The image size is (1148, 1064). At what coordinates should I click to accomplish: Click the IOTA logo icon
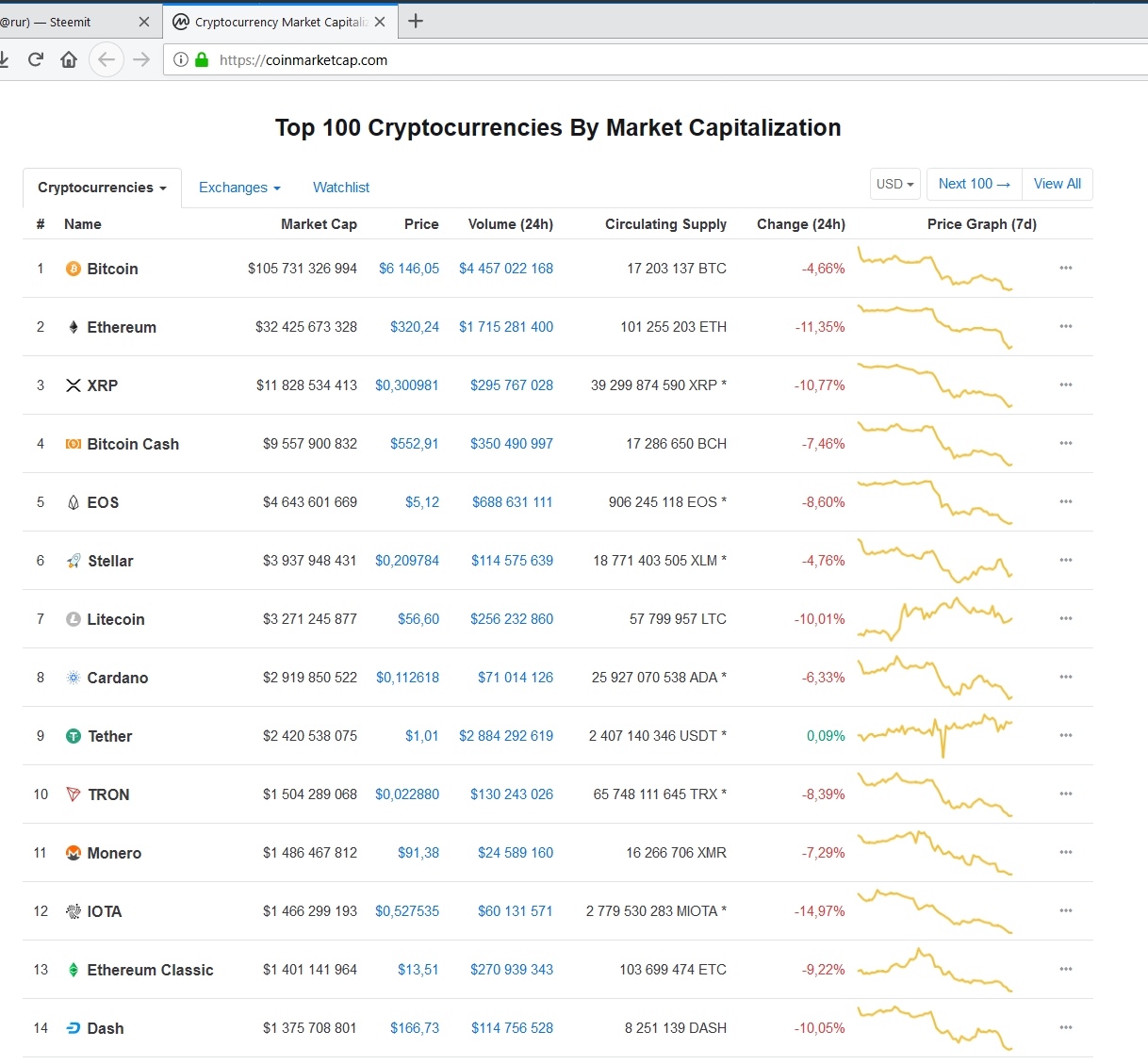tap(73, 911)
